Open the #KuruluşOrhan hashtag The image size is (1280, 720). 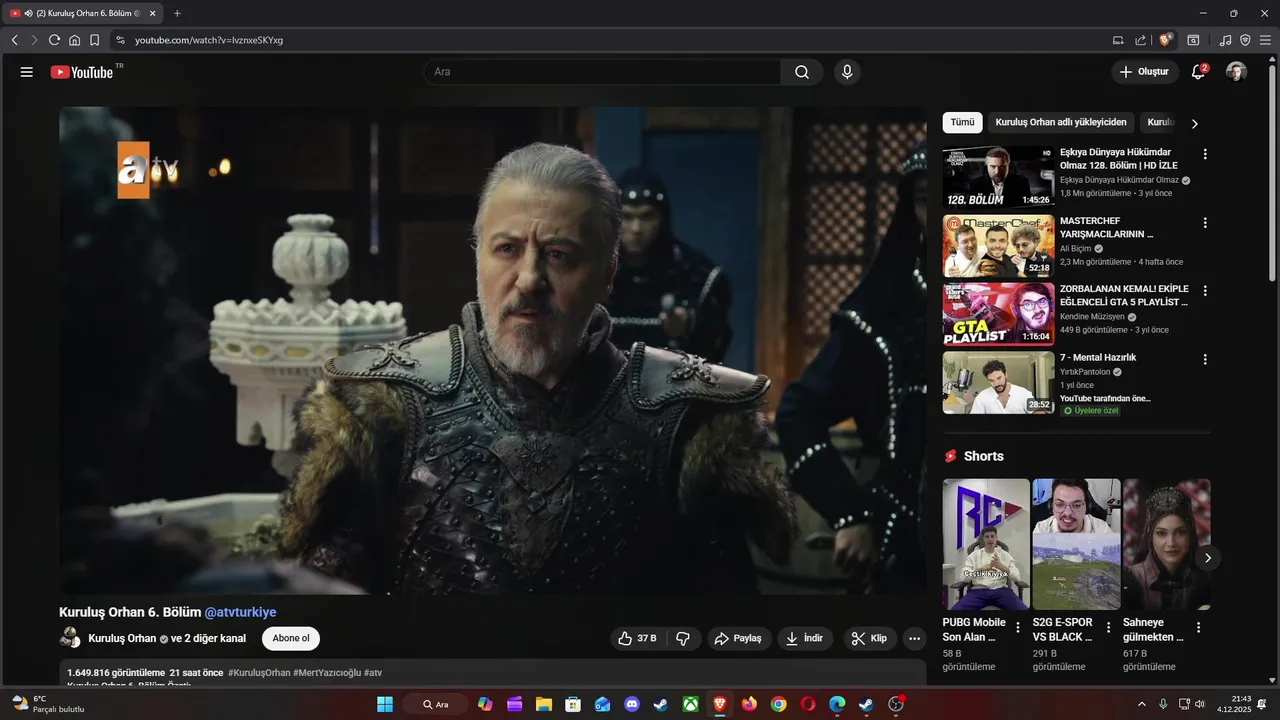[259, 673]
